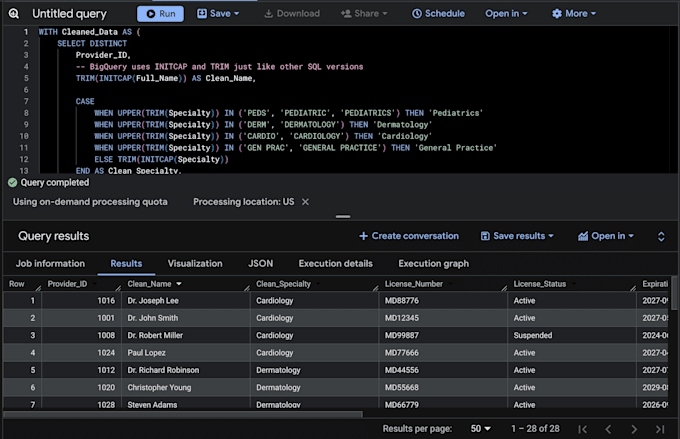Image resolution: width=680 pixels, height=439 pixels.
Task: Jump to the last results page
Action: pyautogui.click(x=660, y=429)
